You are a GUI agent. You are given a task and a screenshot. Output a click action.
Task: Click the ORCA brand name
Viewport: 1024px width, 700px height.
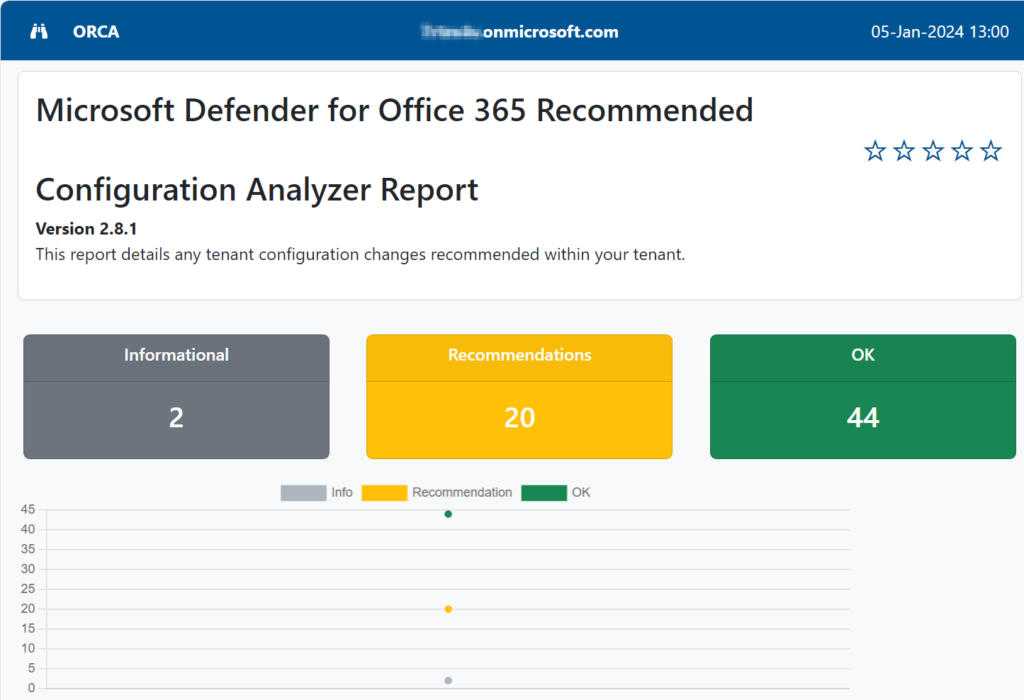pyautogui.click(x=96, y=31)
